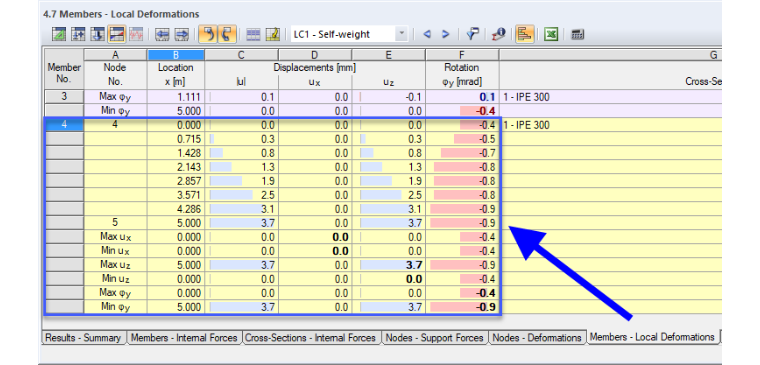The image size is (760, 365).
Task: Select column C header
Action: 241,55
